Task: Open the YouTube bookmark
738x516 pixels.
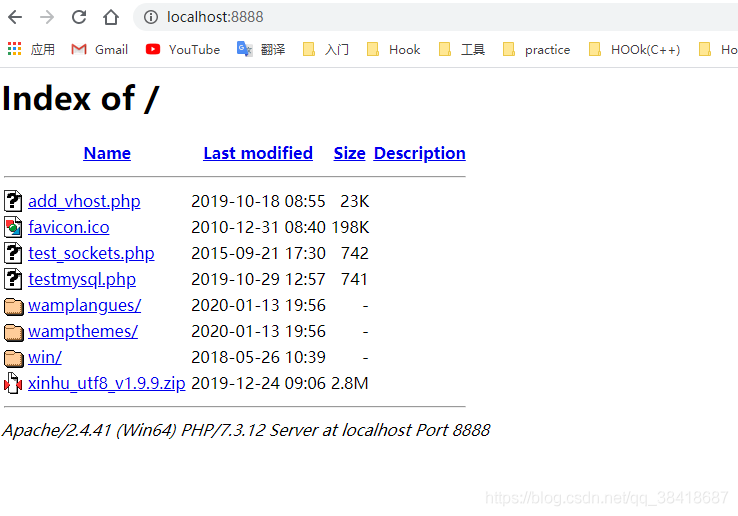Action: [x=183, y=49]
